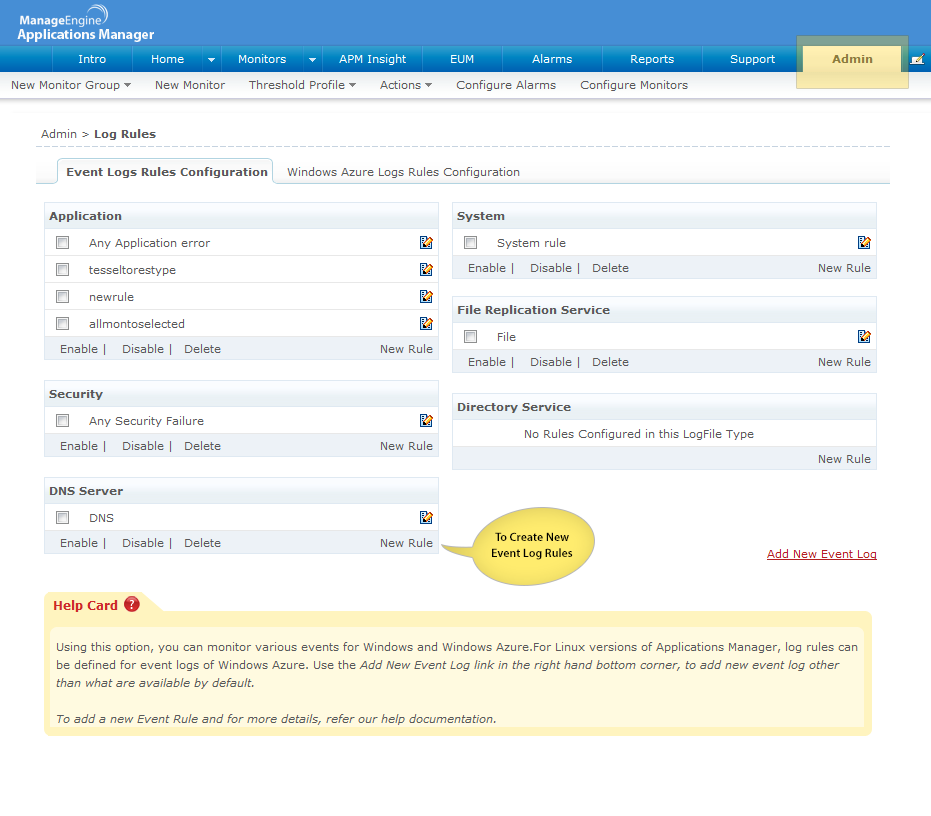Open the Help Card question icon
This screenshot has height=816, width=931.
[132, 605]
